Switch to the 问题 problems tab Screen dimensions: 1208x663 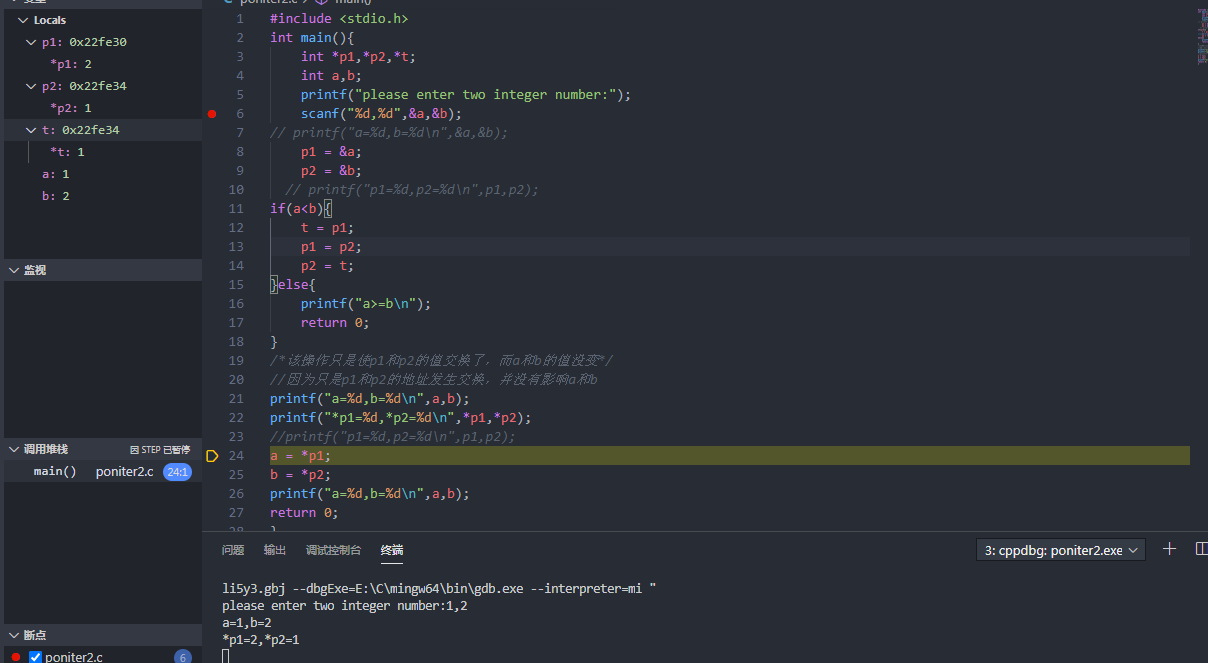click(233, 550)
